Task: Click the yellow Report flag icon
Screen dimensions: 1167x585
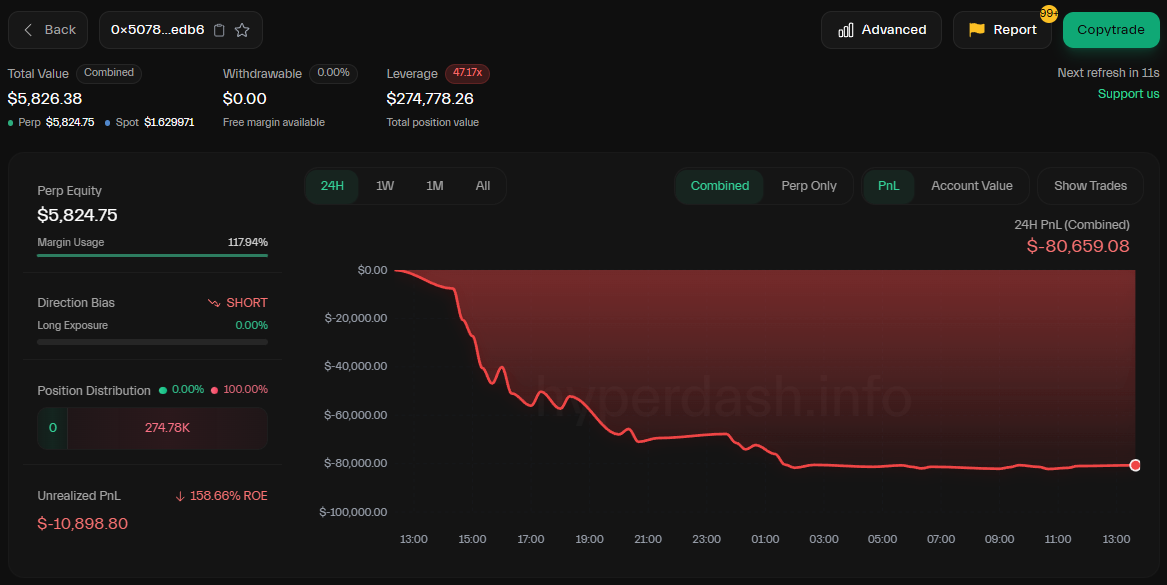Action: pos(977,30)
